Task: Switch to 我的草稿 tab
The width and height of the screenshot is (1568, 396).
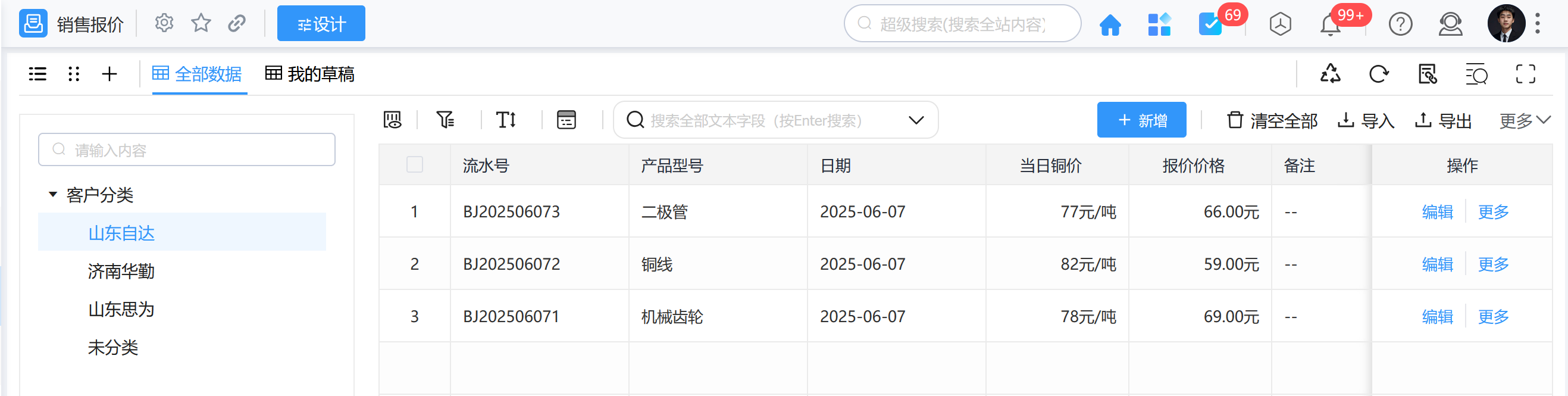Action: point(310,74)
